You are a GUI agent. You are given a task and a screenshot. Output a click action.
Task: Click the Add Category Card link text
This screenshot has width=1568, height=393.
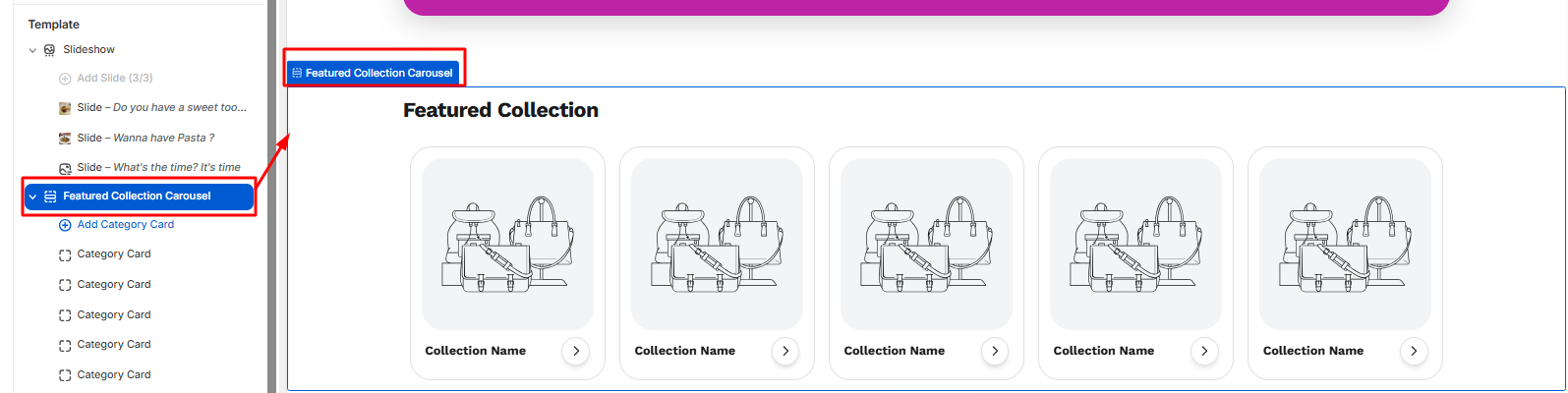[x=126, y=225]
